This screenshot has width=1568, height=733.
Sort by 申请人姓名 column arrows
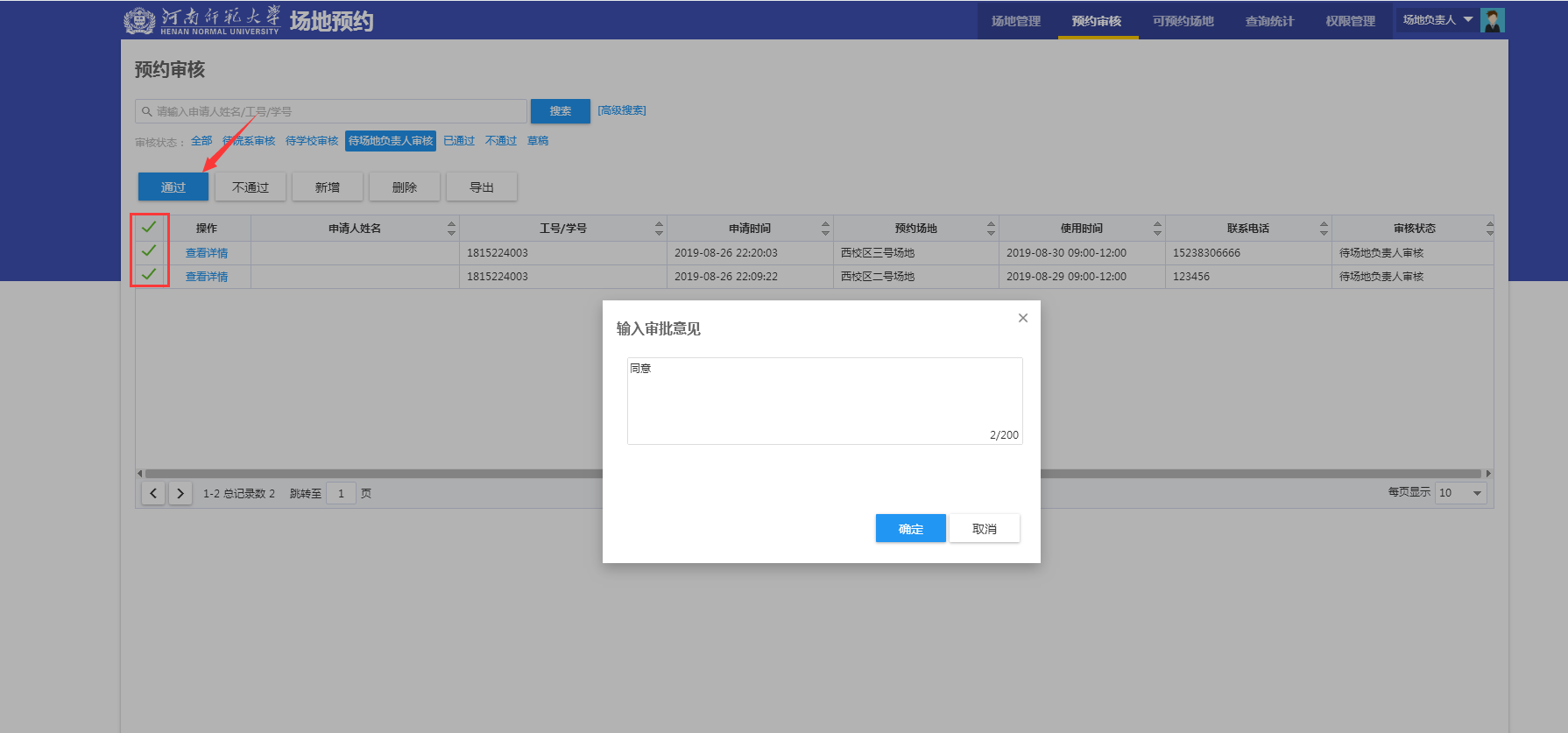(451, 229)
